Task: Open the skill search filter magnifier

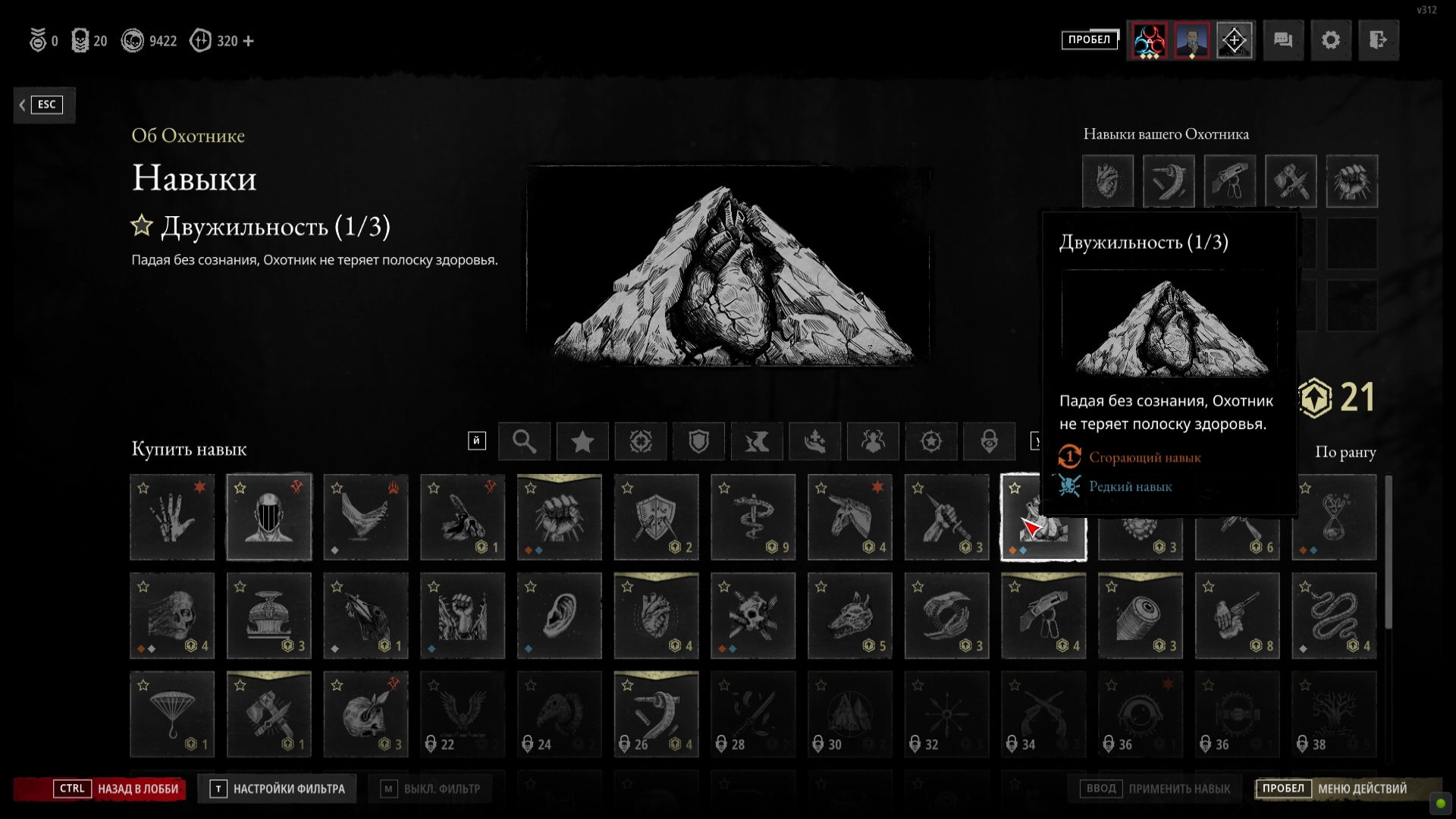Action: (524, 441)
